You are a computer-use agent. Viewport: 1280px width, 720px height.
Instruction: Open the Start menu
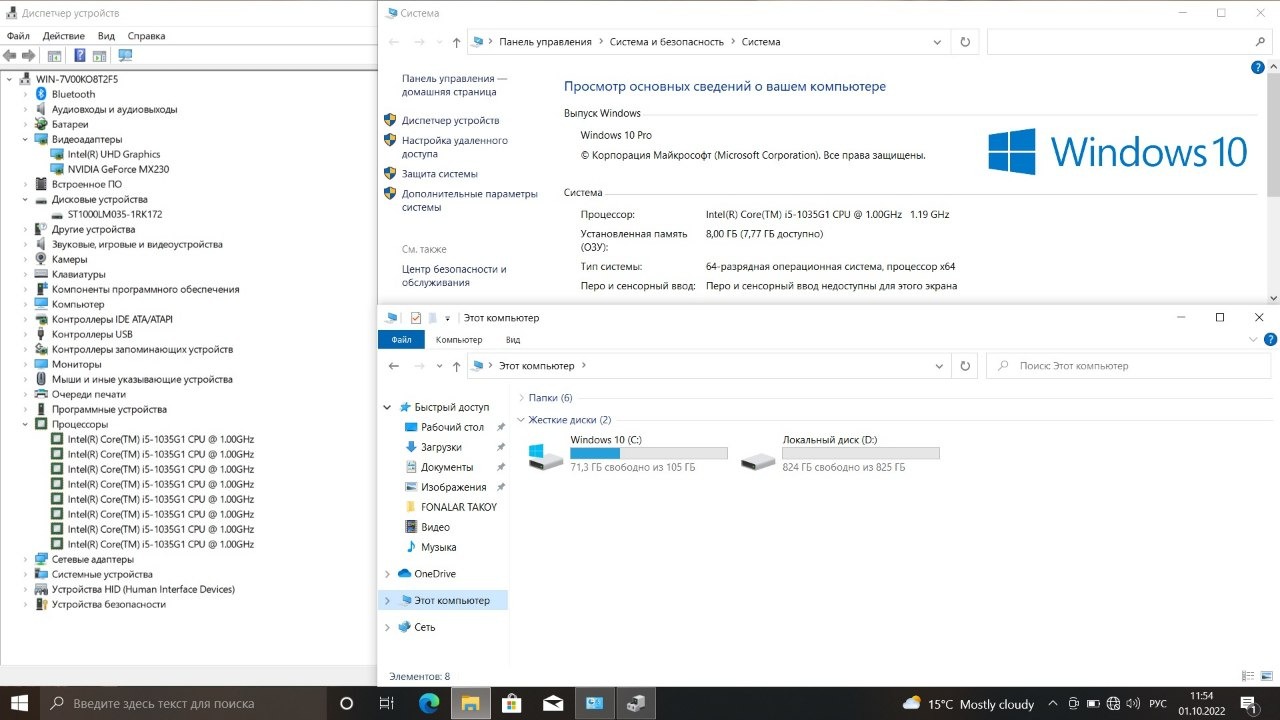[x=19, y=703]
